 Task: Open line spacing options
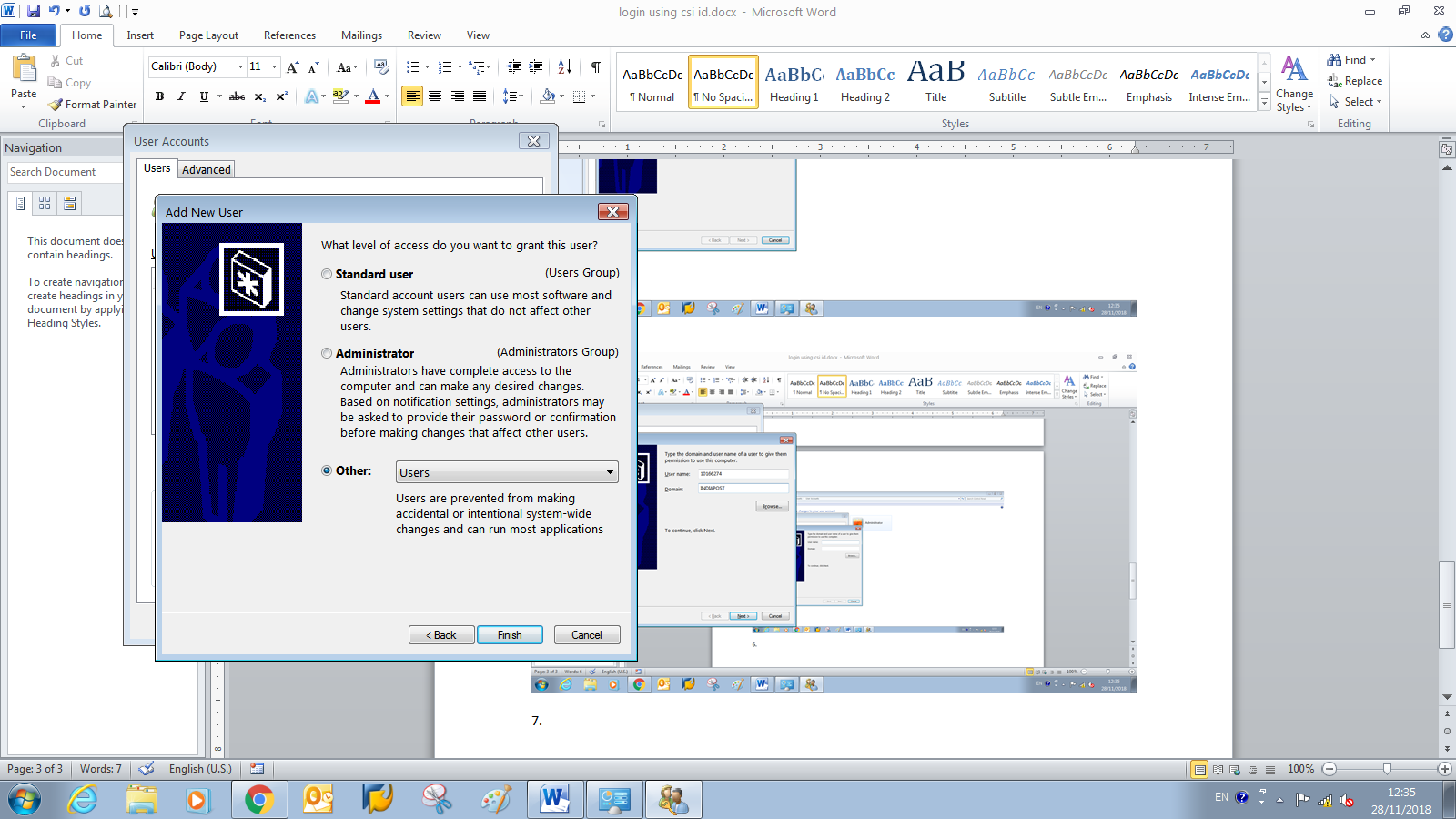click(x=513, y=96)
